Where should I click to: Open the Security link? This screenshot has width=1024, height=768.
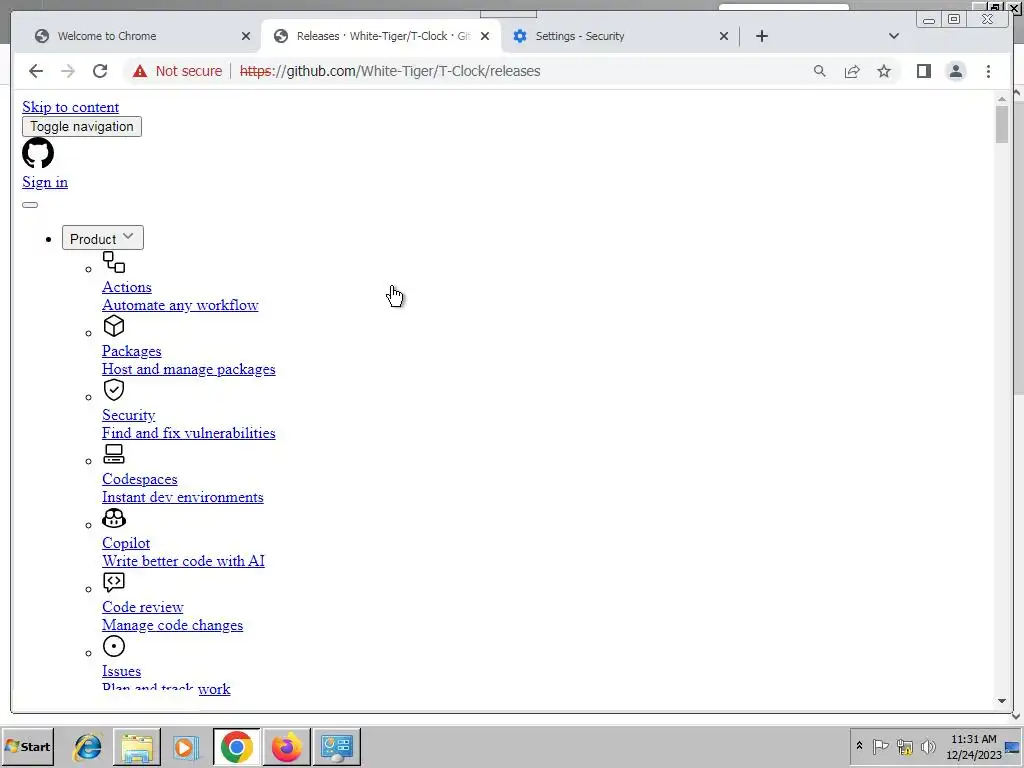(x=129, y=415)
